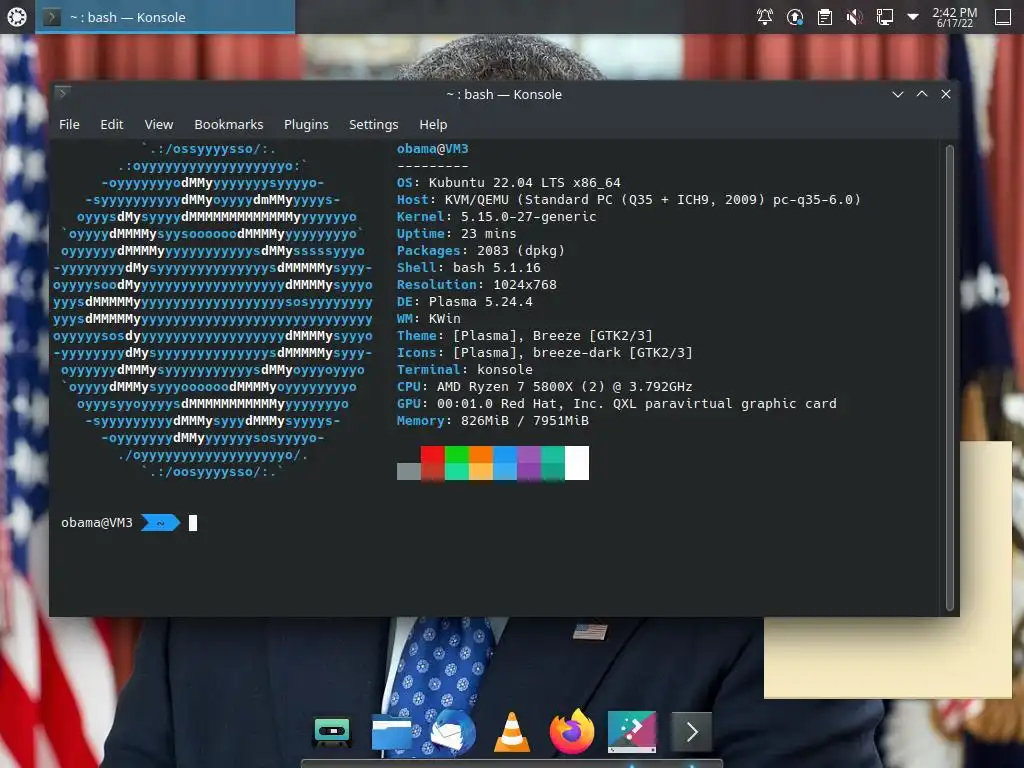The width and height of the screenshot is (1024, 768).
Task: Click the 'Theme: [Plasma], Breeze' line
Action: point(524,336)
